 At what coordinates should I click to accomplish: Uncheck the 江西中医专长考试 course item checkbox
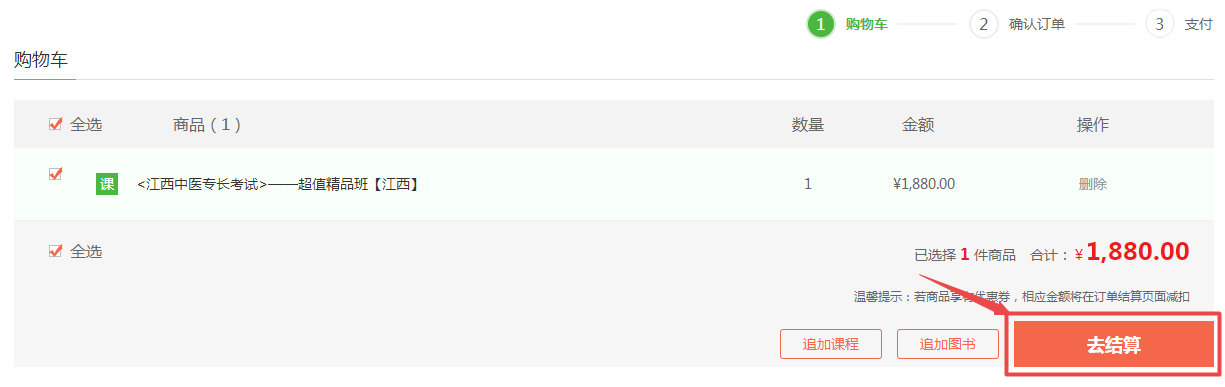pos(56,174)
